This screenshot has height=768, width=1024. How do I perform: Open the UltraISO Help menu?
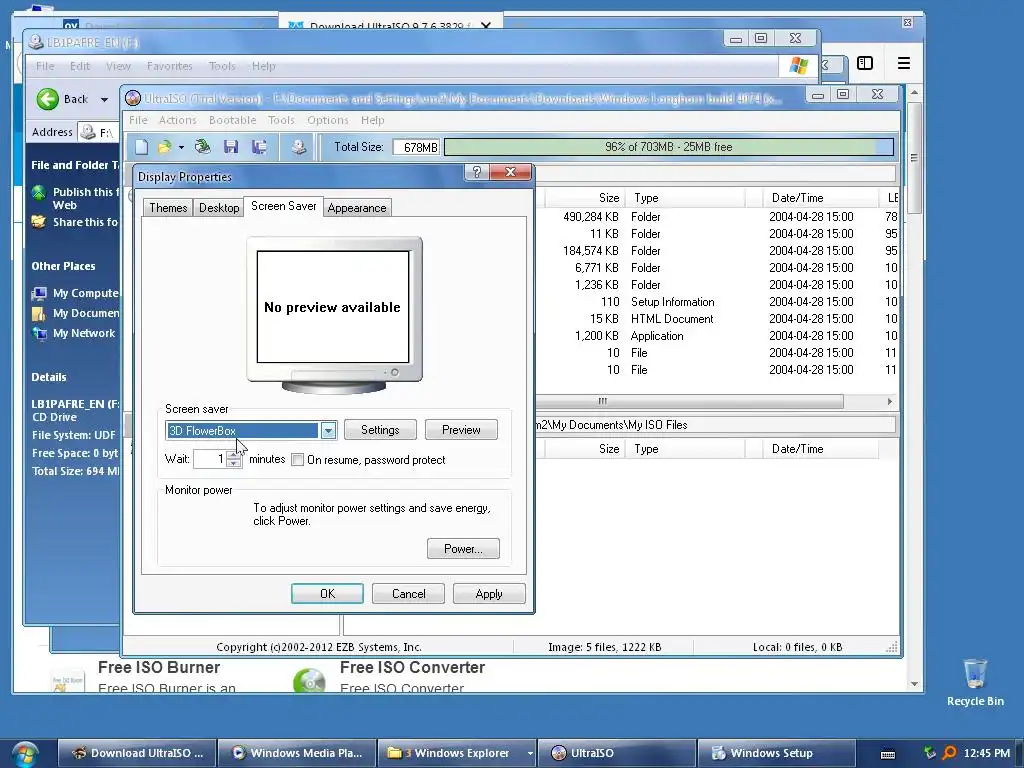coord(373,120)
